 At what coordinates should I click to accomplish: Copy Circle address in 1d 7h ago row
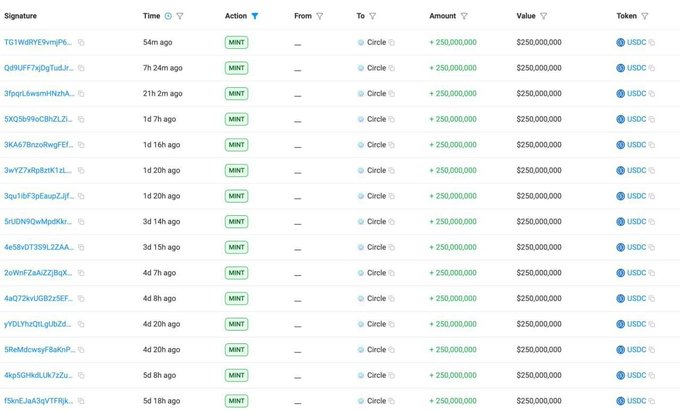[392, 119]
